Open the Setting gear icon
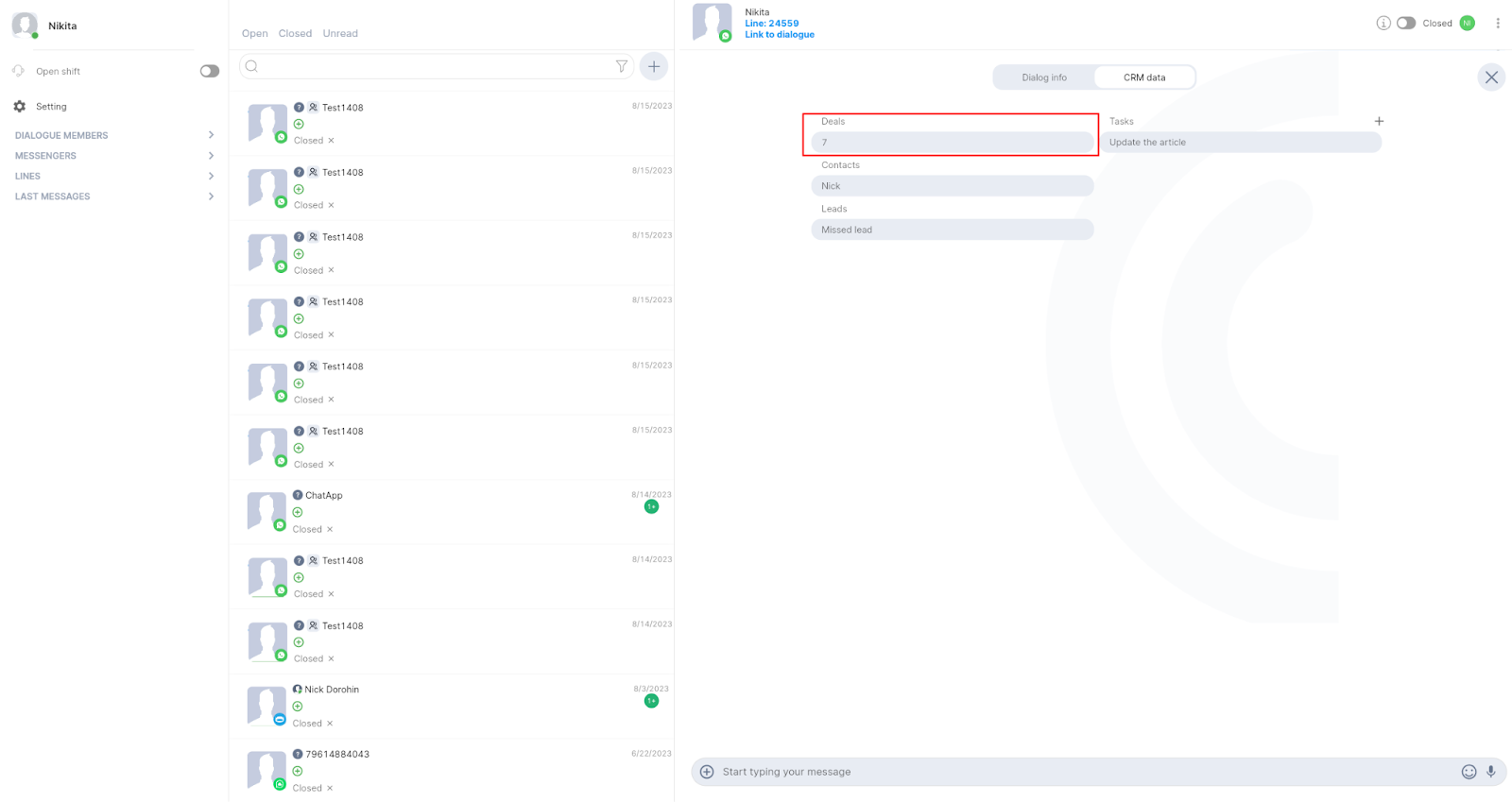The width and height of the screenshot is (1512, 802). coord(20,107)
